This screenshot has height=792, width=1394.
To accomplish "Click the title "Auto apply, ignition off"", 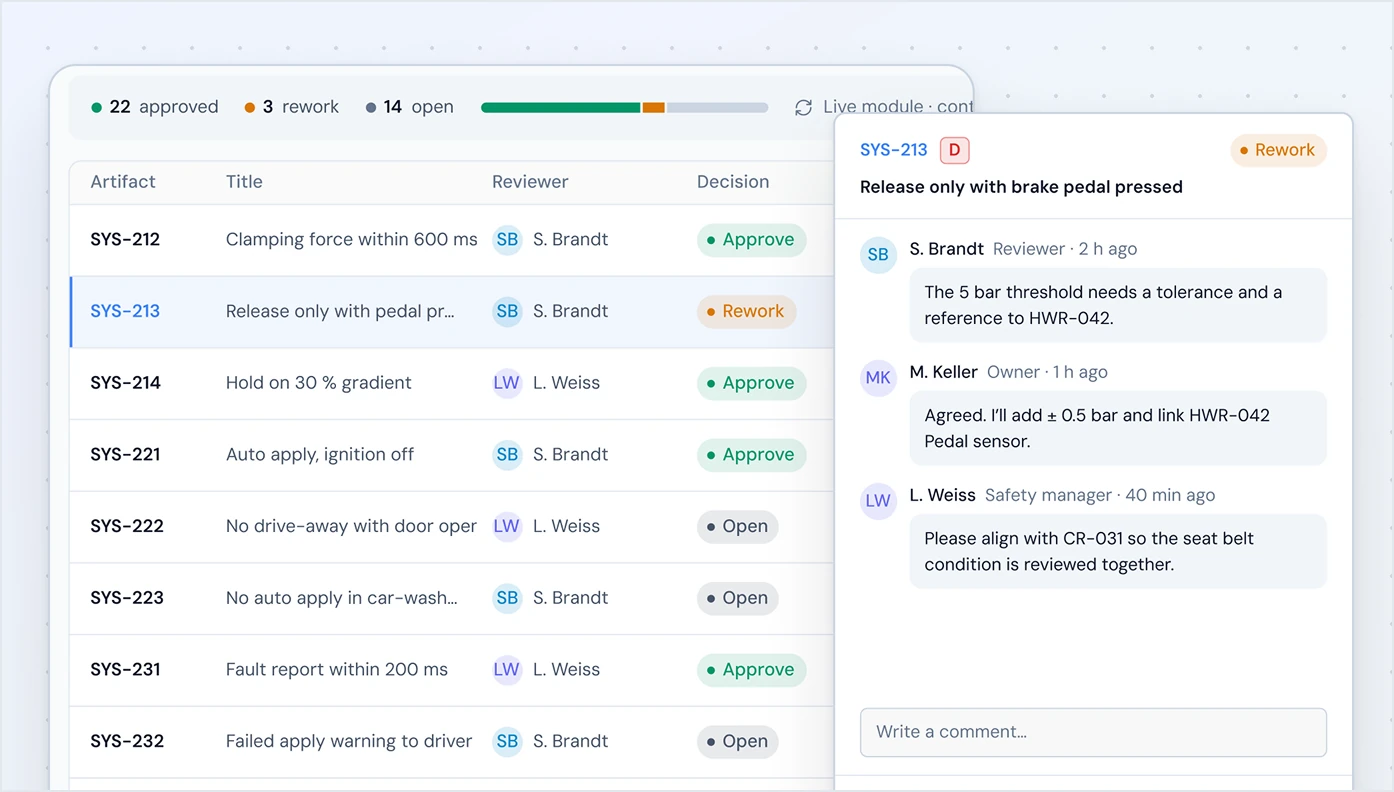I will [x=320, y=455].
